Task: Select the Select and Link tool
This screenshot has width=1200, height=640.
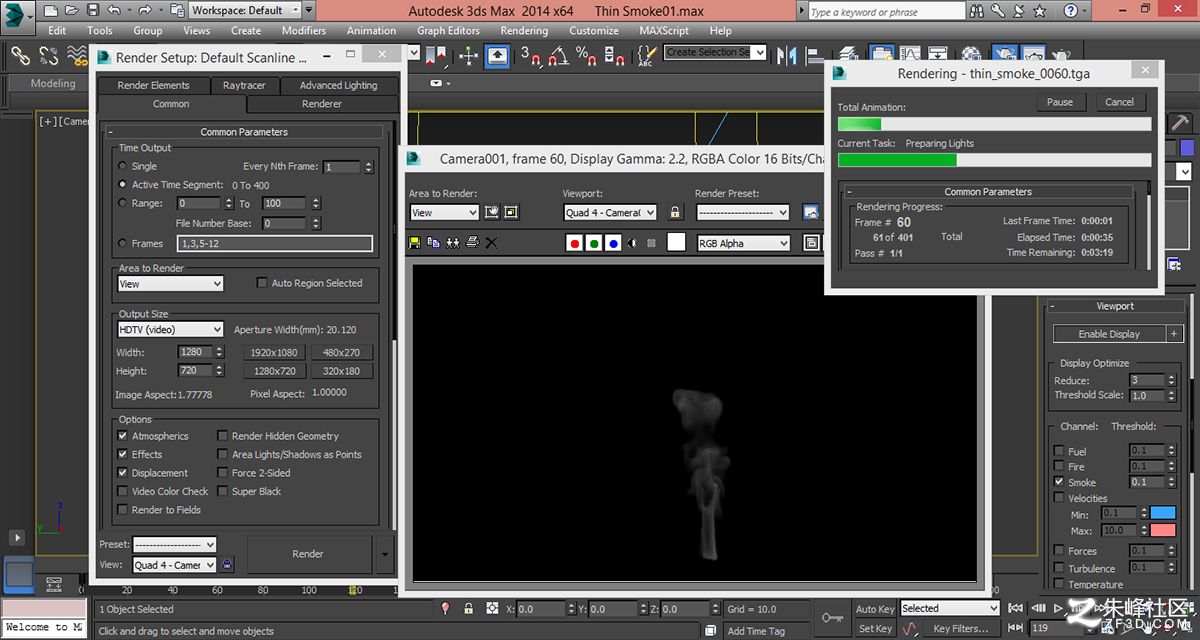Action: [x=19, y=56]
